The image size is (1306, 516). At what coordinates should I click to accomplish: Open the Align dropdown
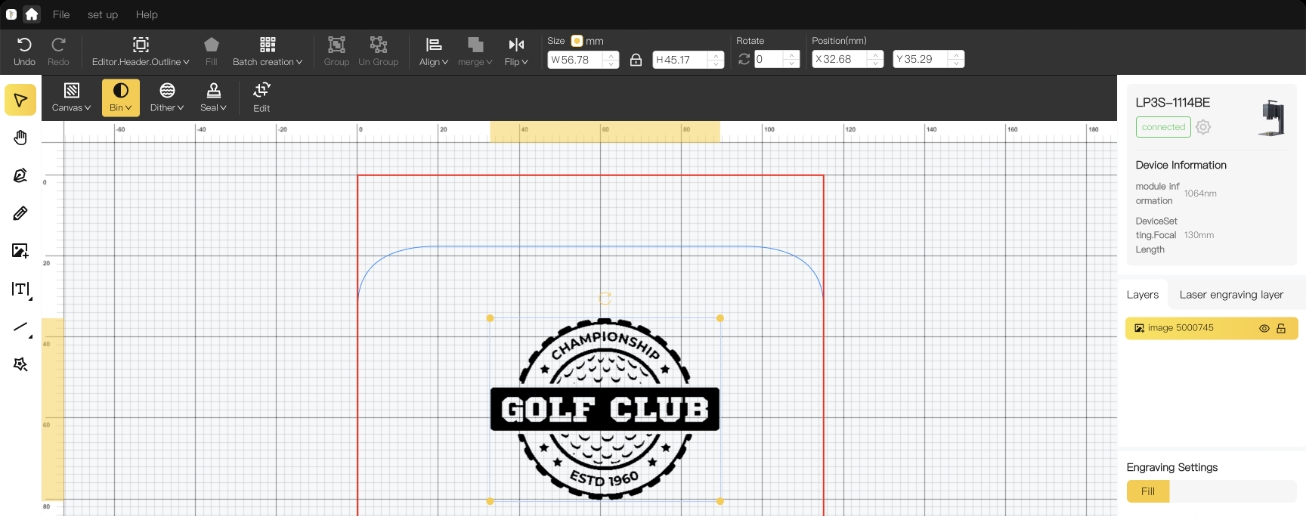pos(433,51)
